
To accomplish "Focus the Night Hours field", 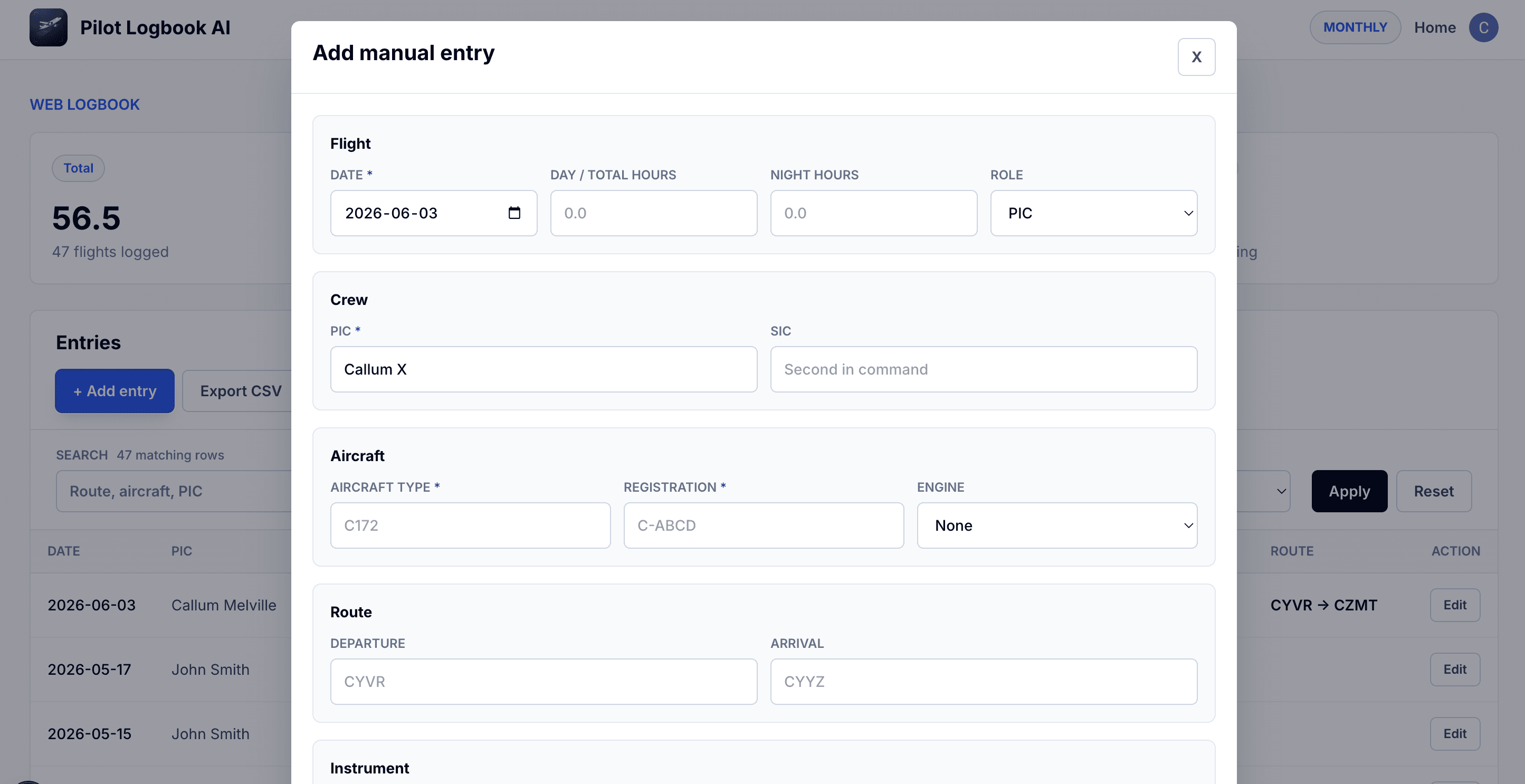I will 873,213.
